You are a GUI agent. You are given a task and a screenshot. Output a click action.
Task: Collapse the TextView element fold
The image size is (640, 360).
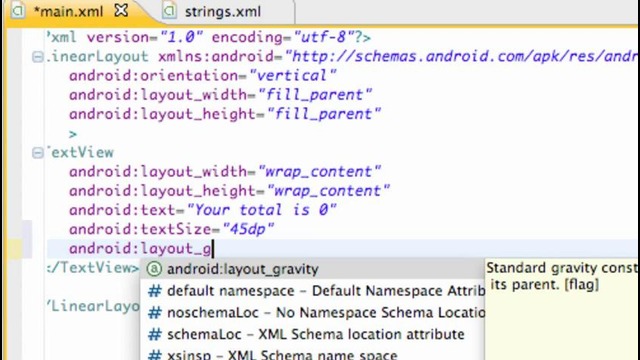[38, 153]
